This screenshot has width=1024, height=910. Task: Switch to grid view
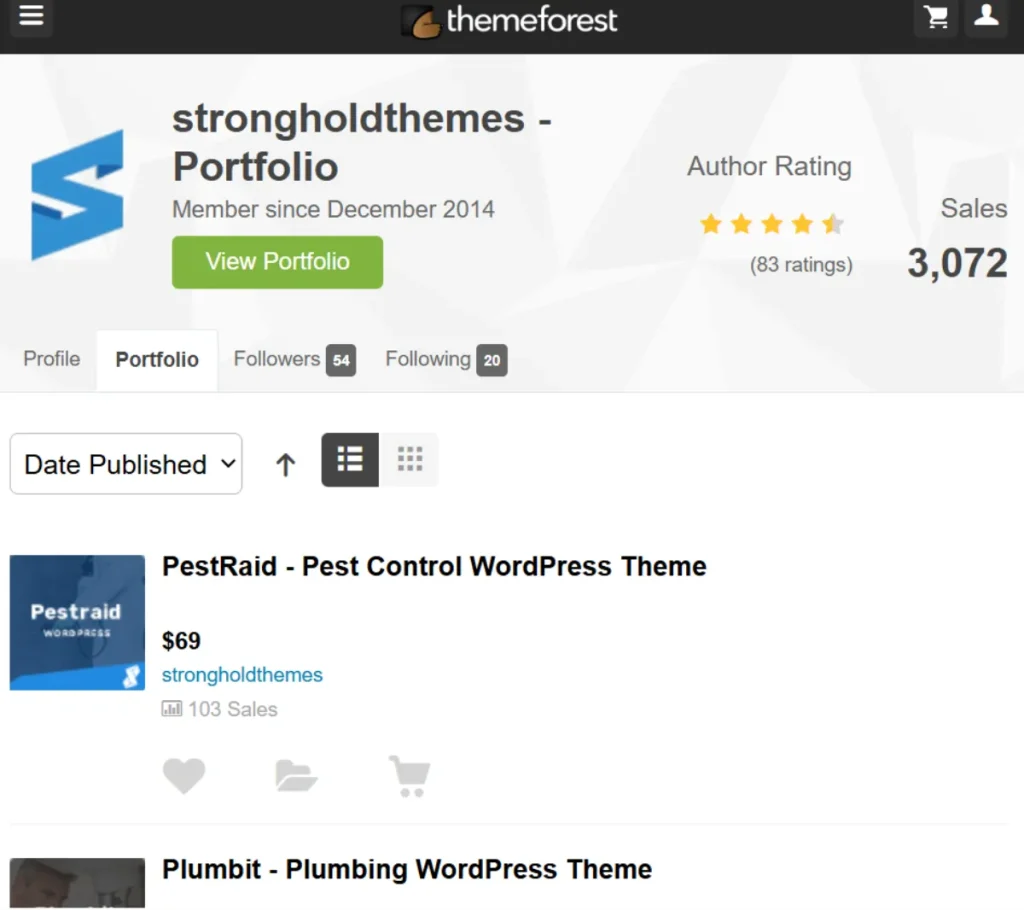coord(409,459)
